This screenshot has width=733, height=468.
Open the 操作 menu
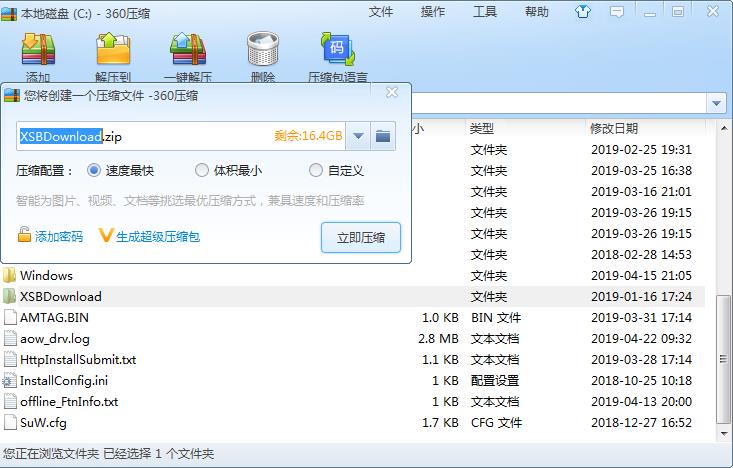click(432, 12)
